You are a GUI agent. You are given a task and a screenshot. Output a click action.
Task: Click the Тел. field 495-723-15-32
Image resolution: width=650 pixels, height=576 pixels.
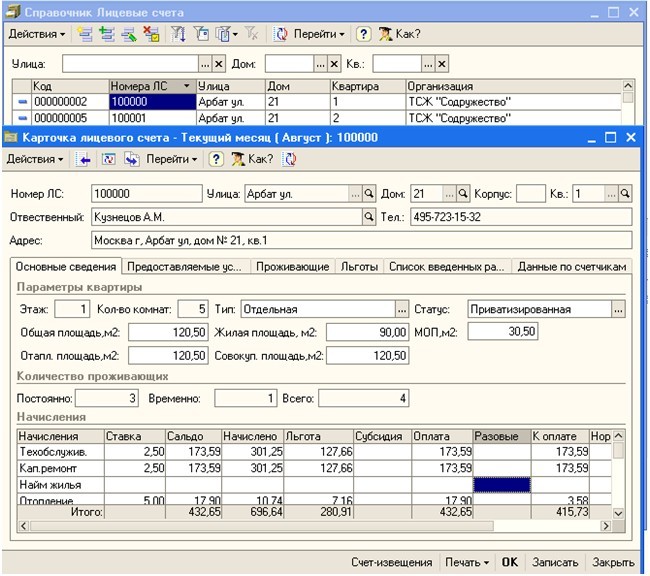(x=521, y=217)
